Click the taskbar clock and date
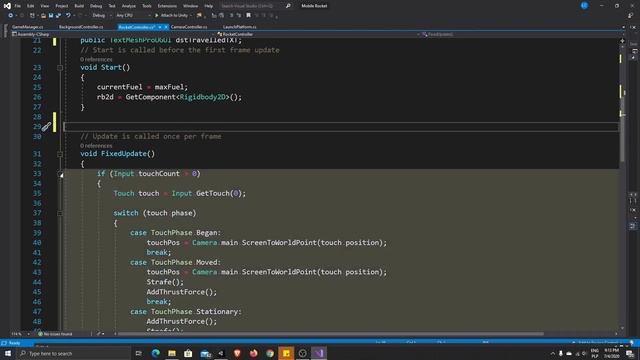Viewport: 640px width, 360px height. coord(611,353)
